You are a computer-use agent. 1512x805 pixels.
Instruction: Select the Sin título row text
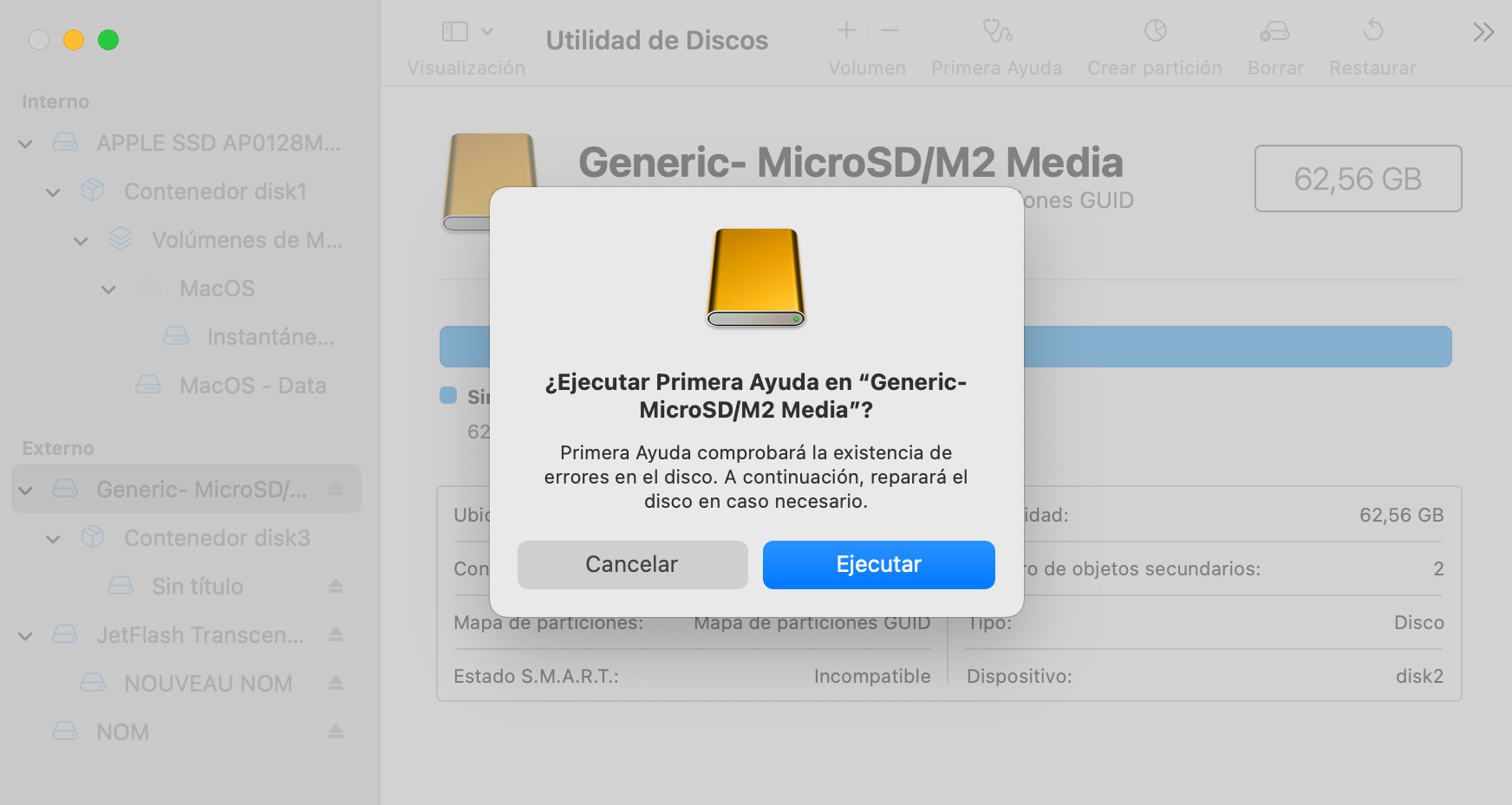click(x=198, y=587)
